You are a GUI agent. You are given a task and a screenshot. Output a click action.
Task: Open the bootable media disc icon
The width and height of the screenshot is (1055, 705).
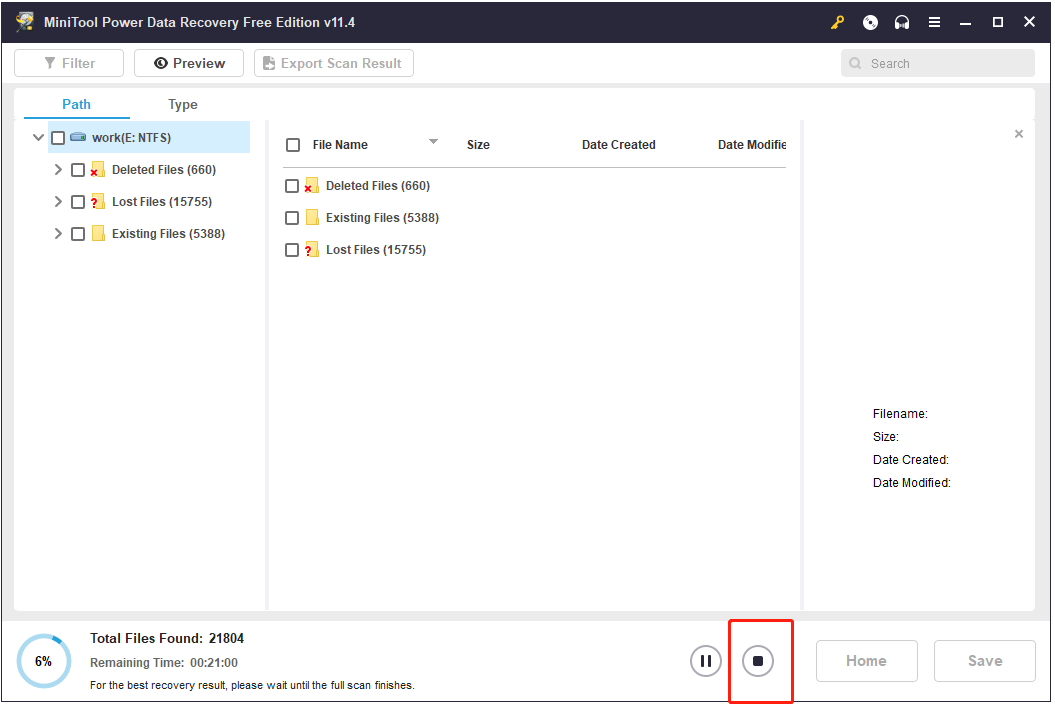click(x=870, y=23)
